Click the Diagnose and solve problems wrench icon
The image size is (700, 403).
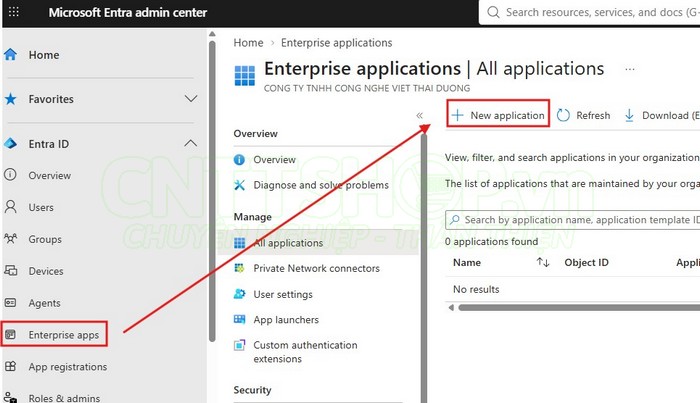pyautogui.click(x=239, y=185)
